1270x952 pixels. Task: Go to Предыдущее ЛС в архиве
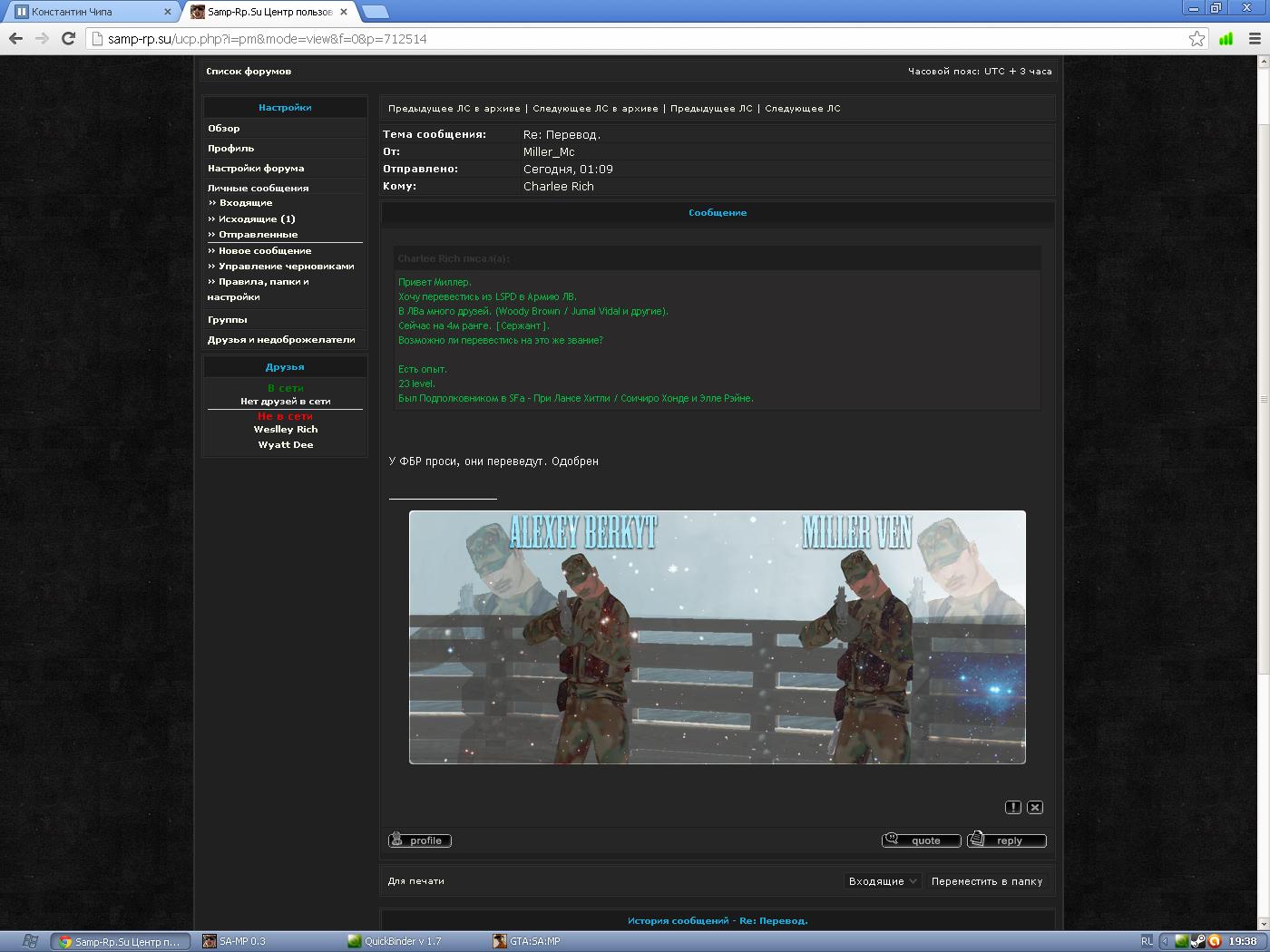[454, 108]
